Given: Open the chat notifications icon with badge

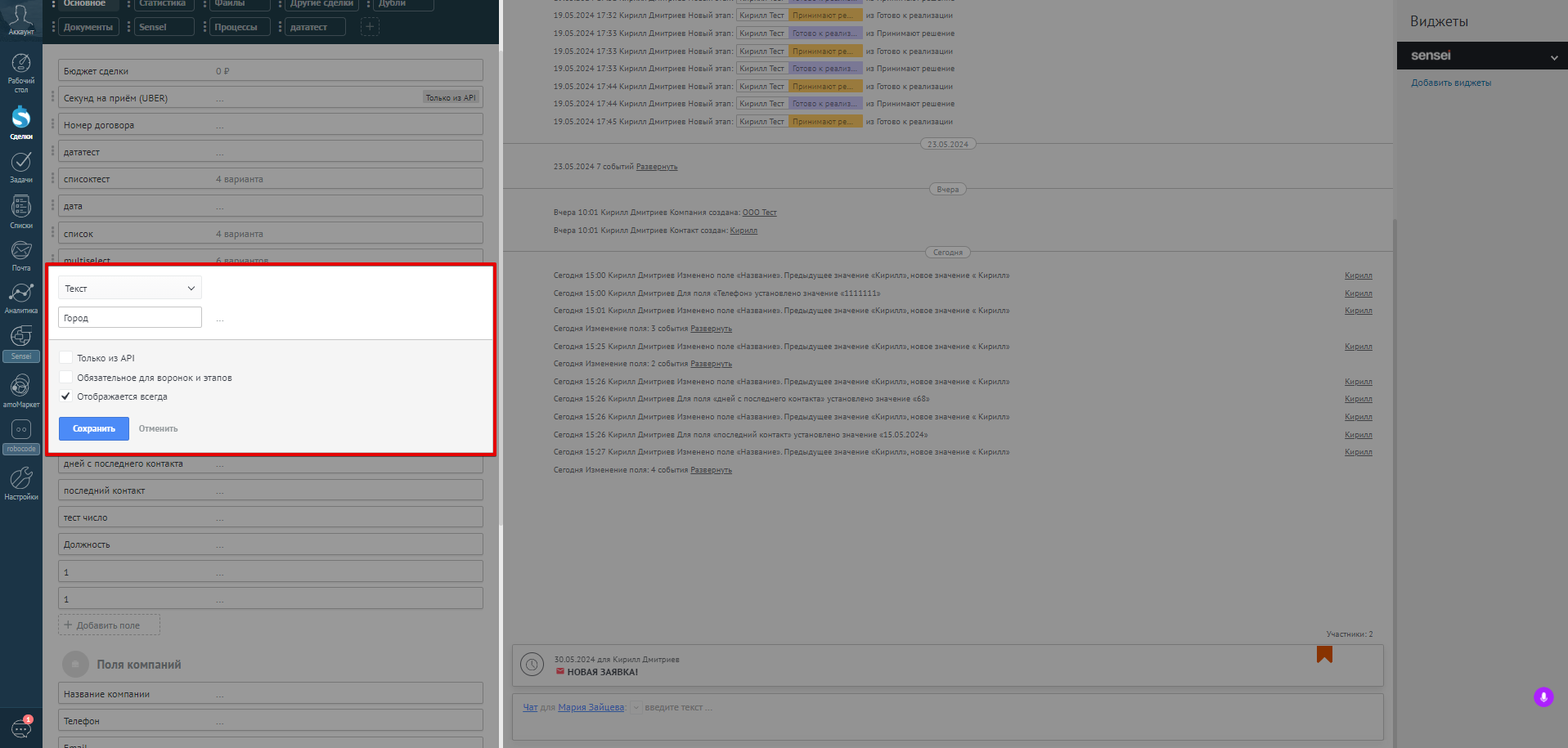Looking at the screenshot, I should tap(21, 727).
